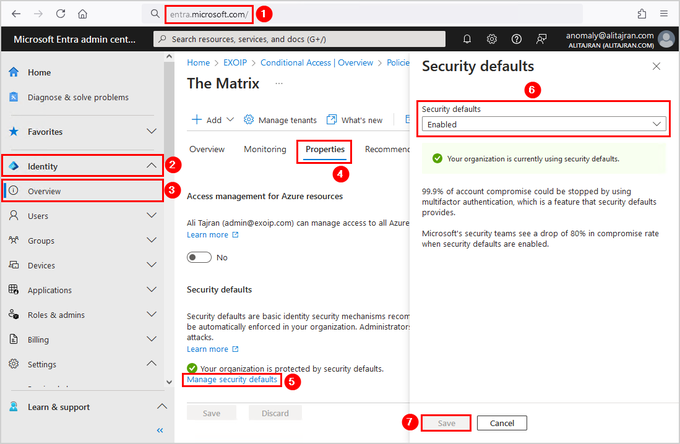Expand the Add dropdown chevron
680x444 pixels.
pyautogui.click(x=230, y=120)
